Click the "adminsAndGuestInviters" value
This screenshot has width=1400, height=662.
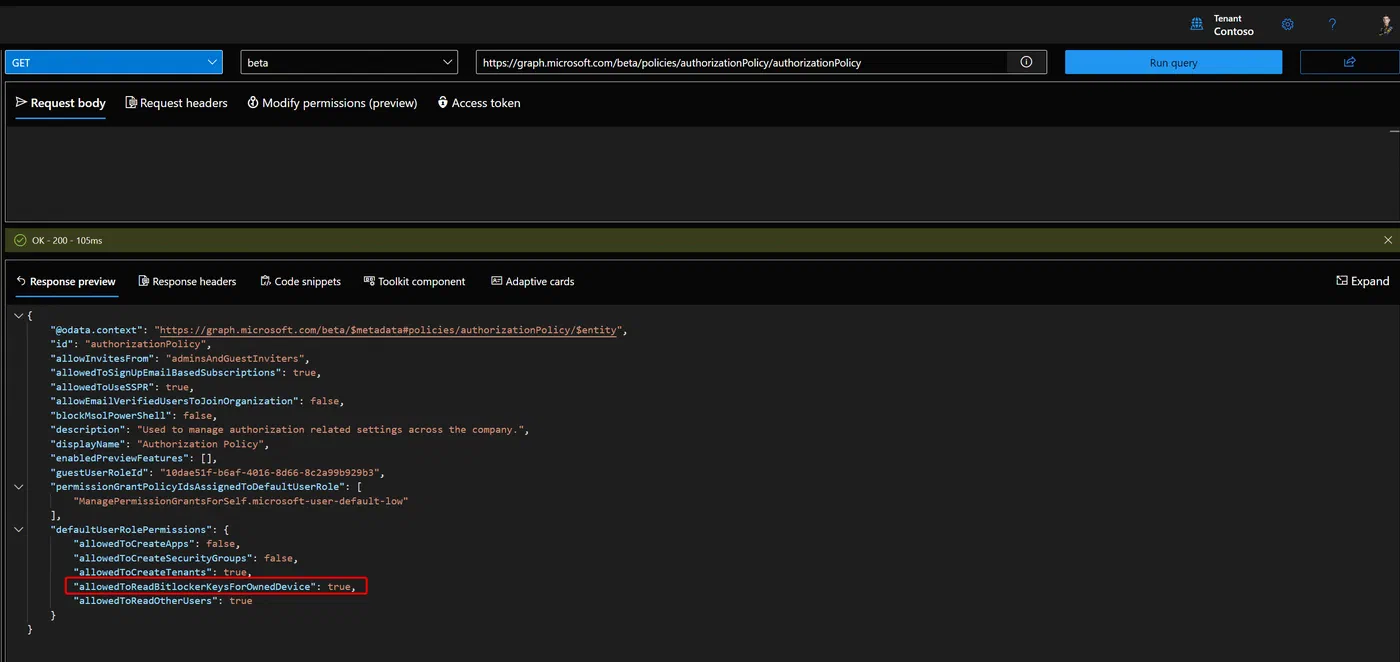(x=237, y=358)
